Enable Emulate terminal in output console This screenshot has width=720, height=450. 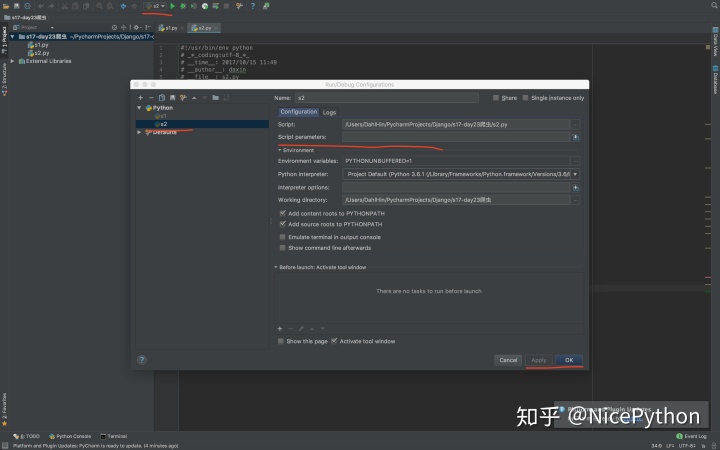coord(282,237)
